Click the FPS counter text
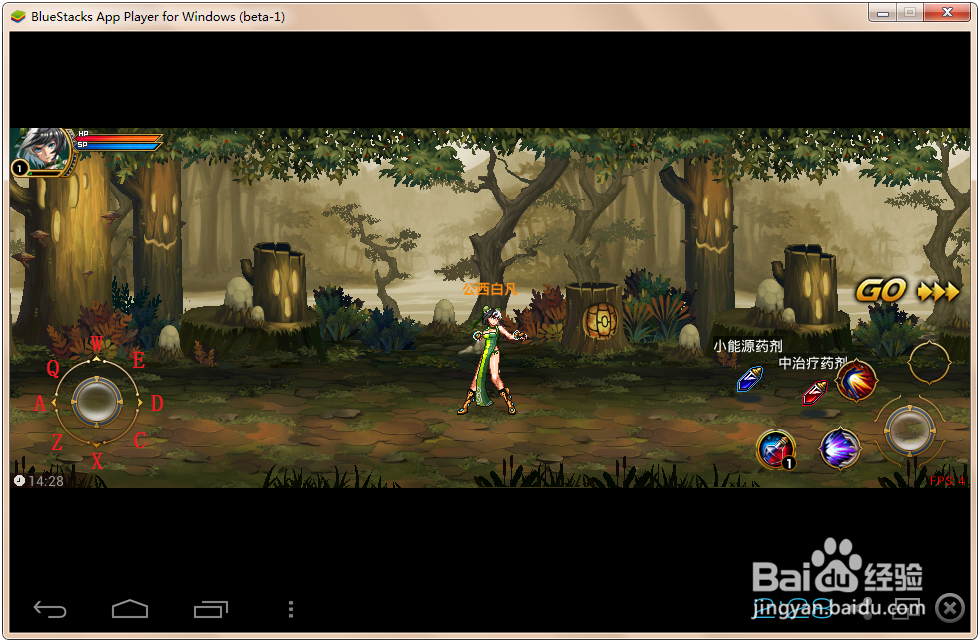This screenshot has height=642, width=980. pos(946,481)
